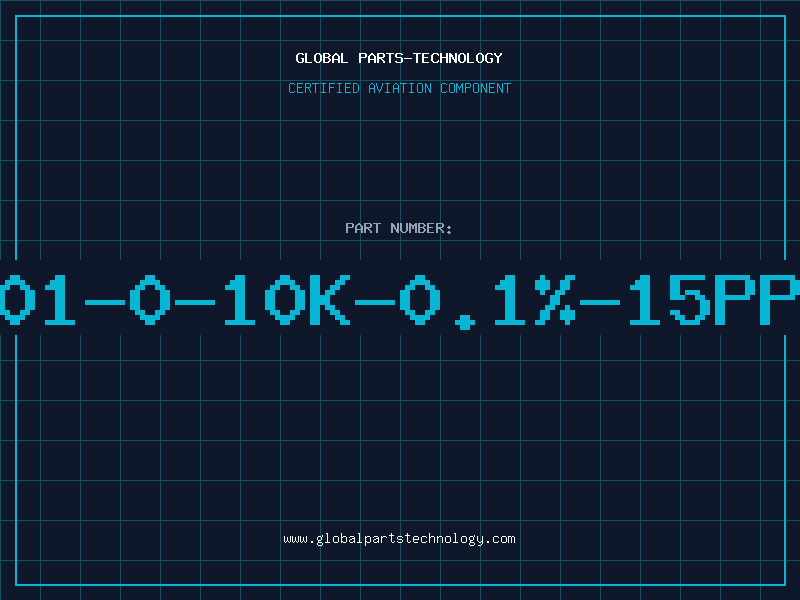The height and width of the screenshot is (600, 800).
Task: Open the www.globalpartstechnology.com link
Action: click(399, 539)
